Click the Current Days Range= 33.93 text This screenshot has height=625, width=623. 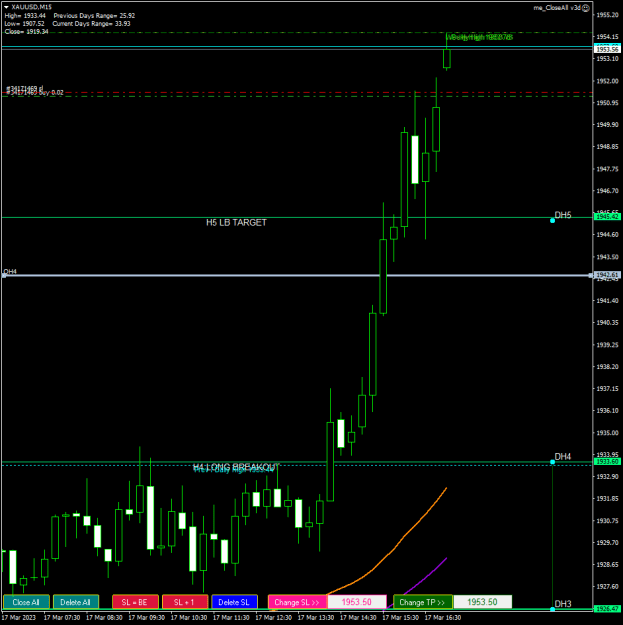tap(91, 24)
